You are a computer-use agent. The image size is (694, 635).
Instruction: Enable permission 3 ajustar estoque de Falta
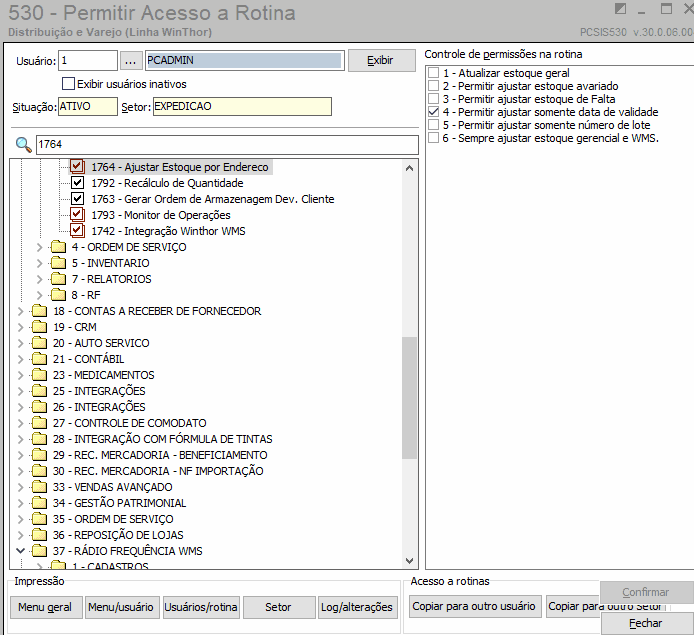click(x=433, y=99)
